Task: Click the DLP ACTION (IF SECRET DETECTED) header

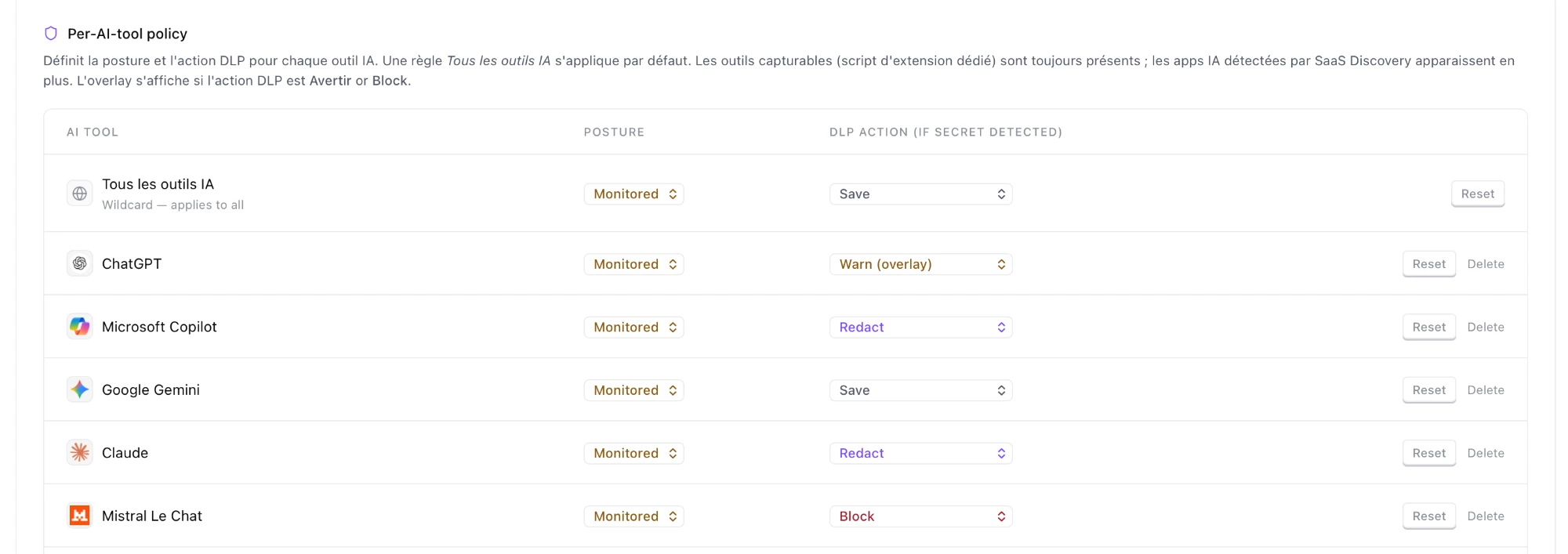Action: point(946,132)
